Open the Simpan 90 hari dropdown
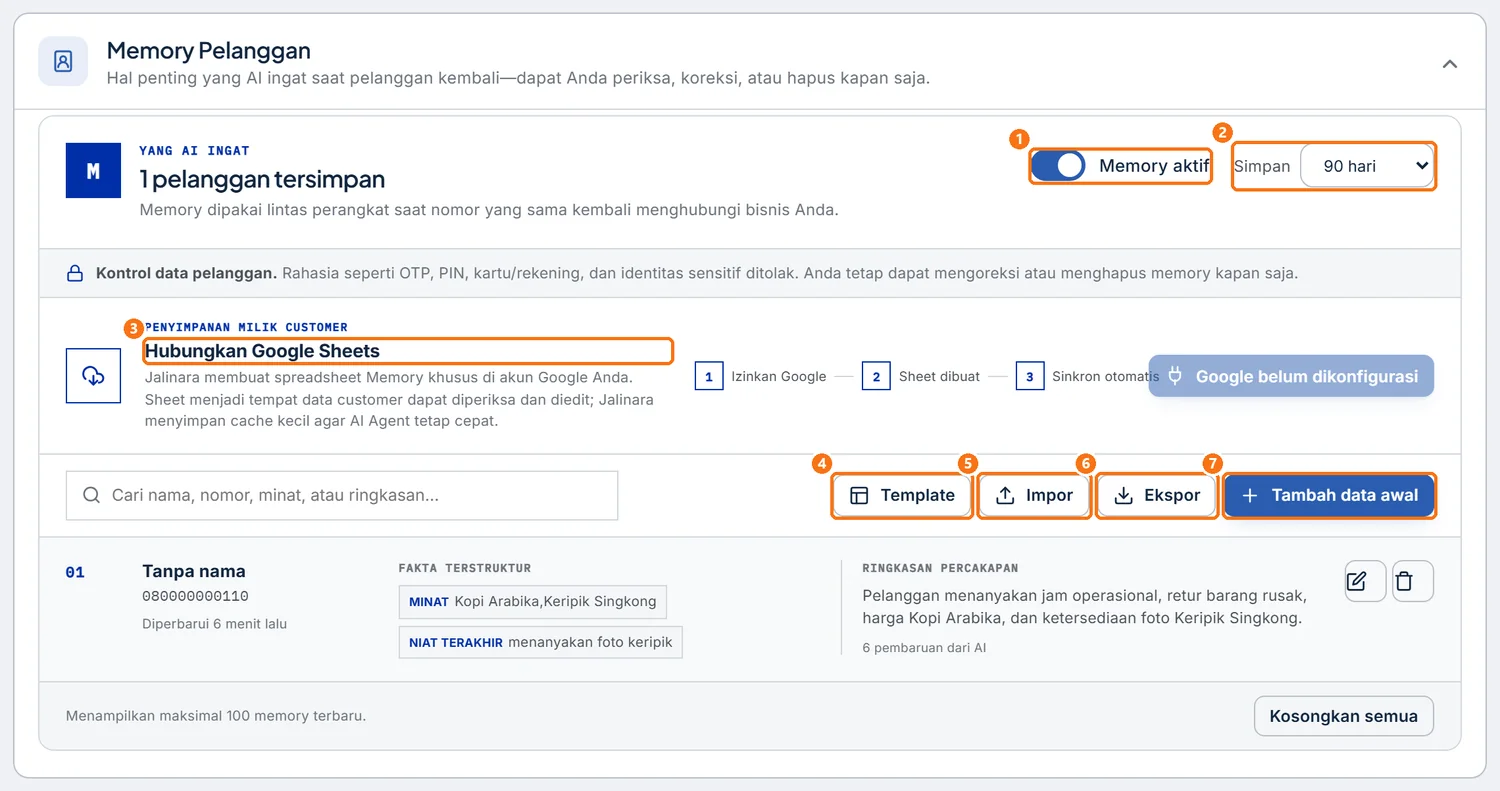 pos(1366,166)
